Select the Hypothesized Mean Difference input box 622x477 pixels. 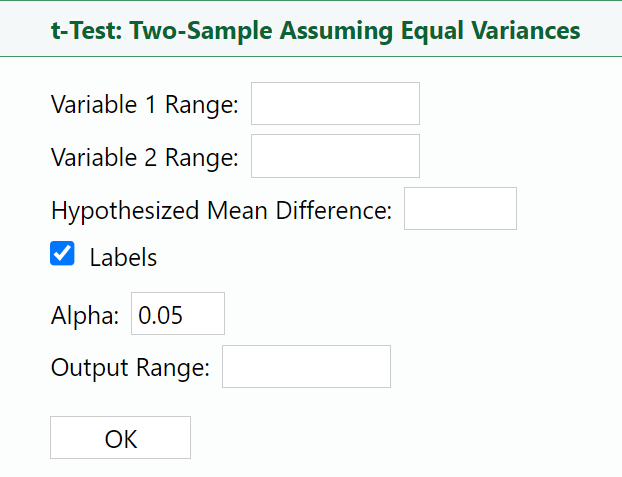coord(460,209)
